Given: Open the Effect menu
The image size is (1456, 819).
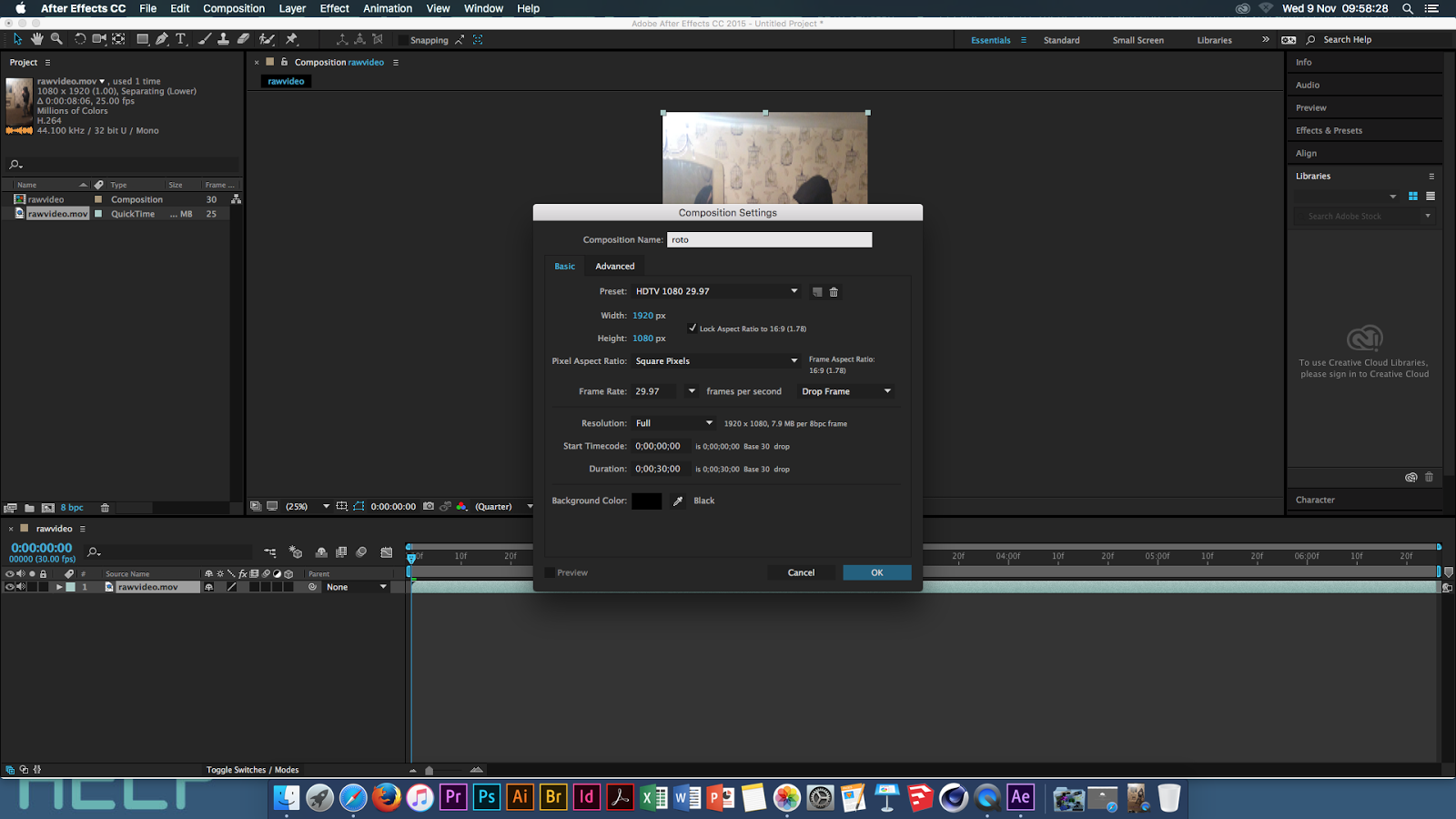Looking at the screenshot, I should 335,8.
